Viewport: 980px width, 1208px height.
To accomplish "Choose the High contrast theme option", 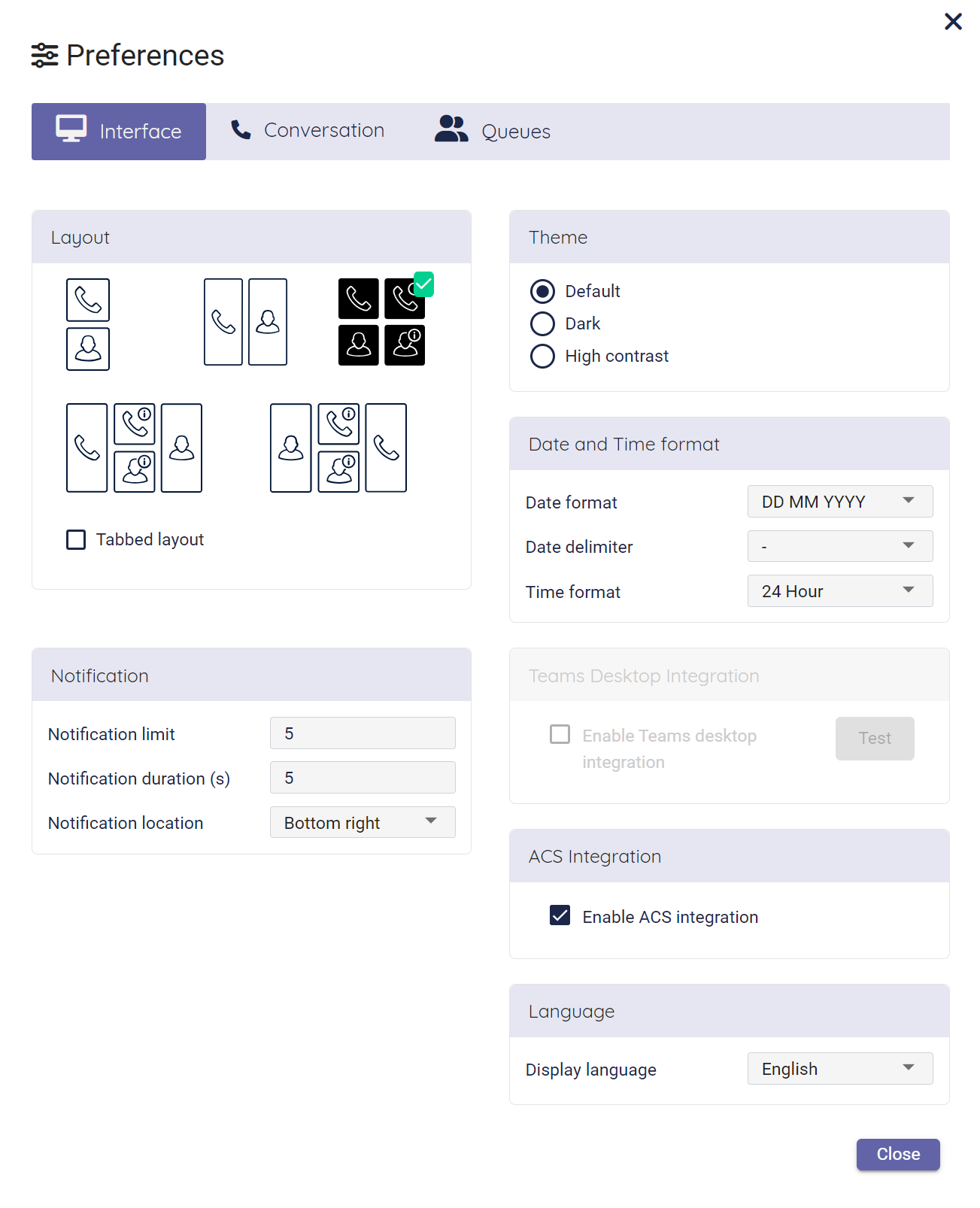I will coord(542,356).
